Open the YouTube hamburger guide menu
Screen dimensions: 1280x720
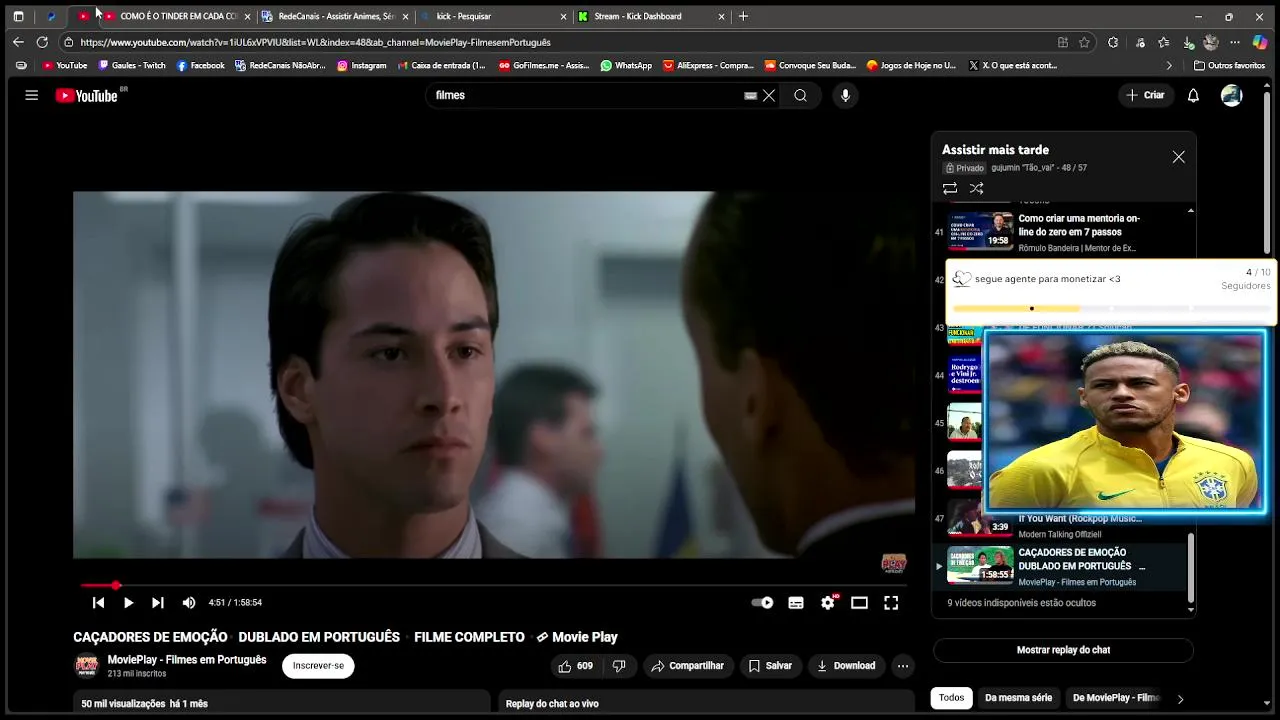[31, 95]
